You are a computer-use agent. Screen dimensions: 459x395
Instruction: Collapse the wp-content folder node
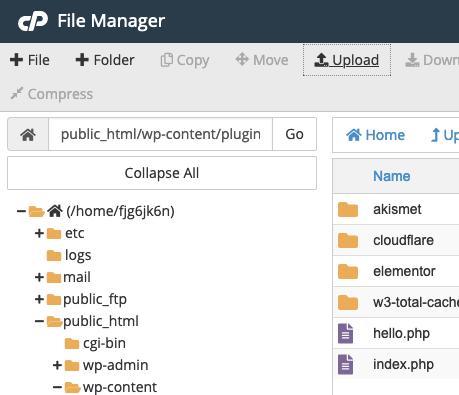(57, 387)
